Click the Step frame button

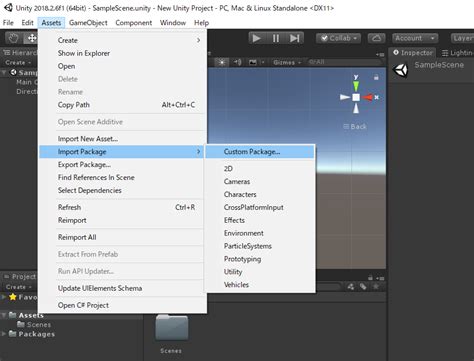pos(295,38)
